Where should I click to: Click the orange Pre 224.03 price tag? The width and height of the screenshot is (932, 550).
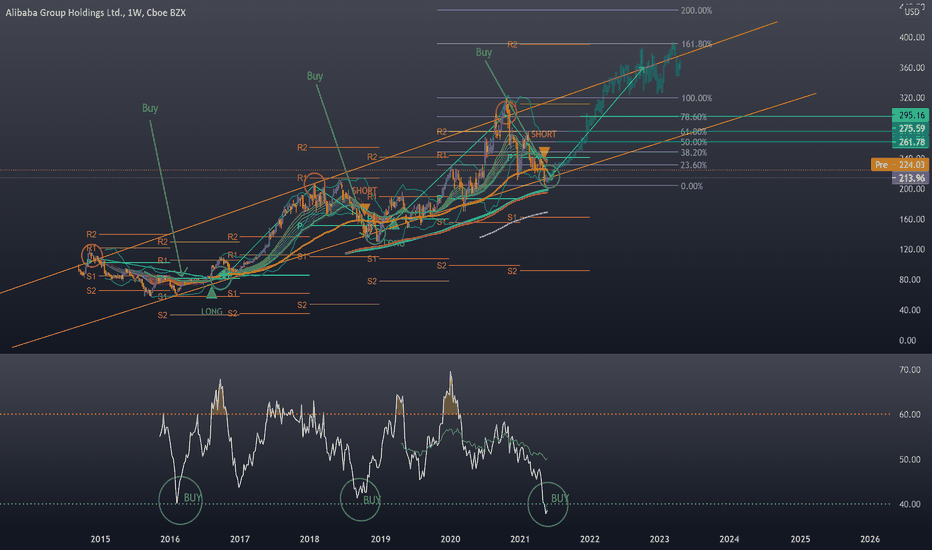pos(899,165)
